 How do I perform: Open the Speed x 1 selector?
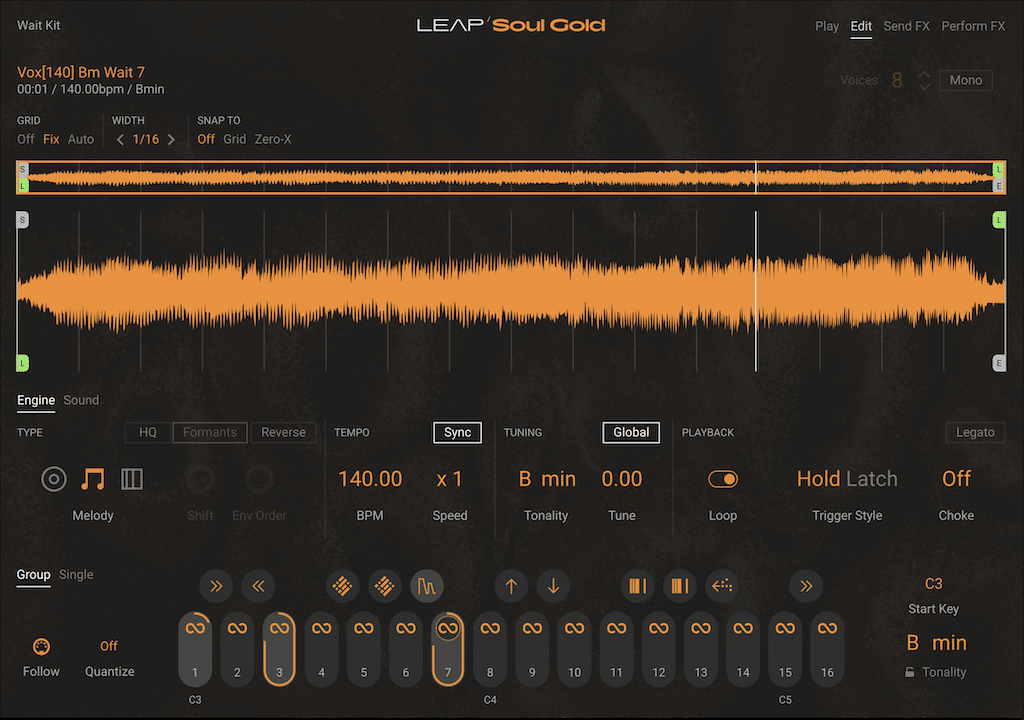tap(449, 479)
